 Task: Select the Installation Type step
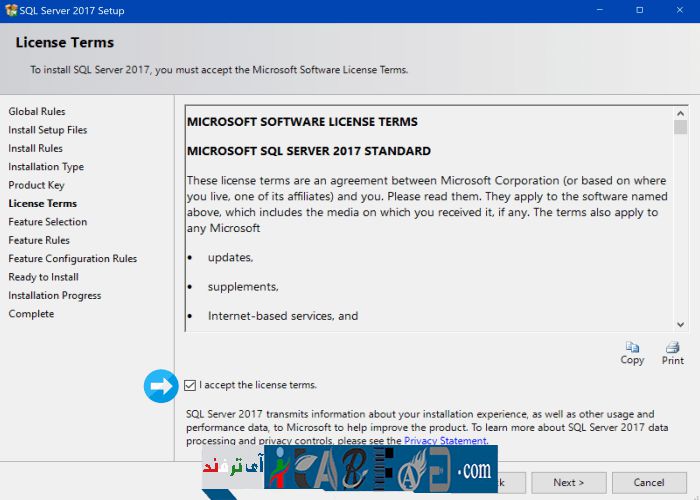point(46,167)
